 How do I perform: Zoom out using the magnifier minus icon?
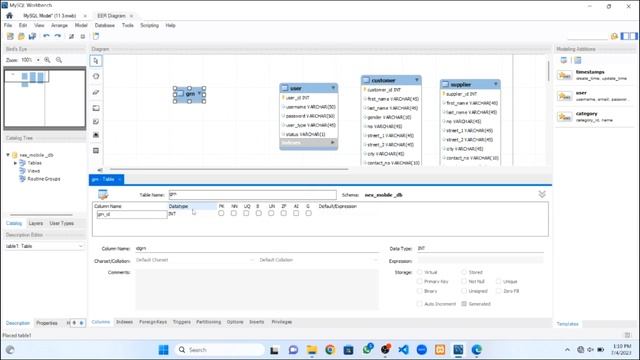pyautogui.click(x=59, y=60)
